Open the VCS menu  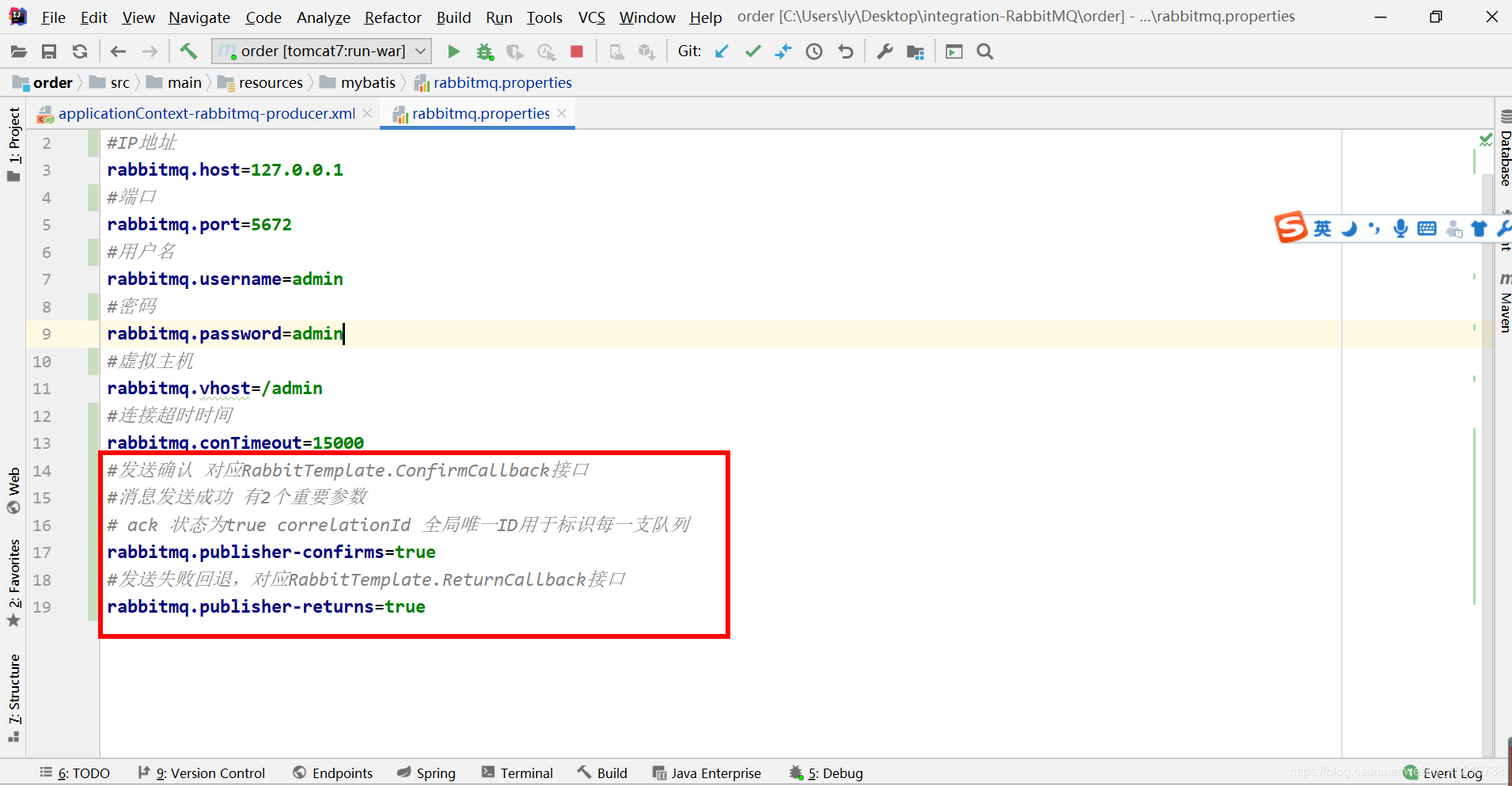point(591,17)
